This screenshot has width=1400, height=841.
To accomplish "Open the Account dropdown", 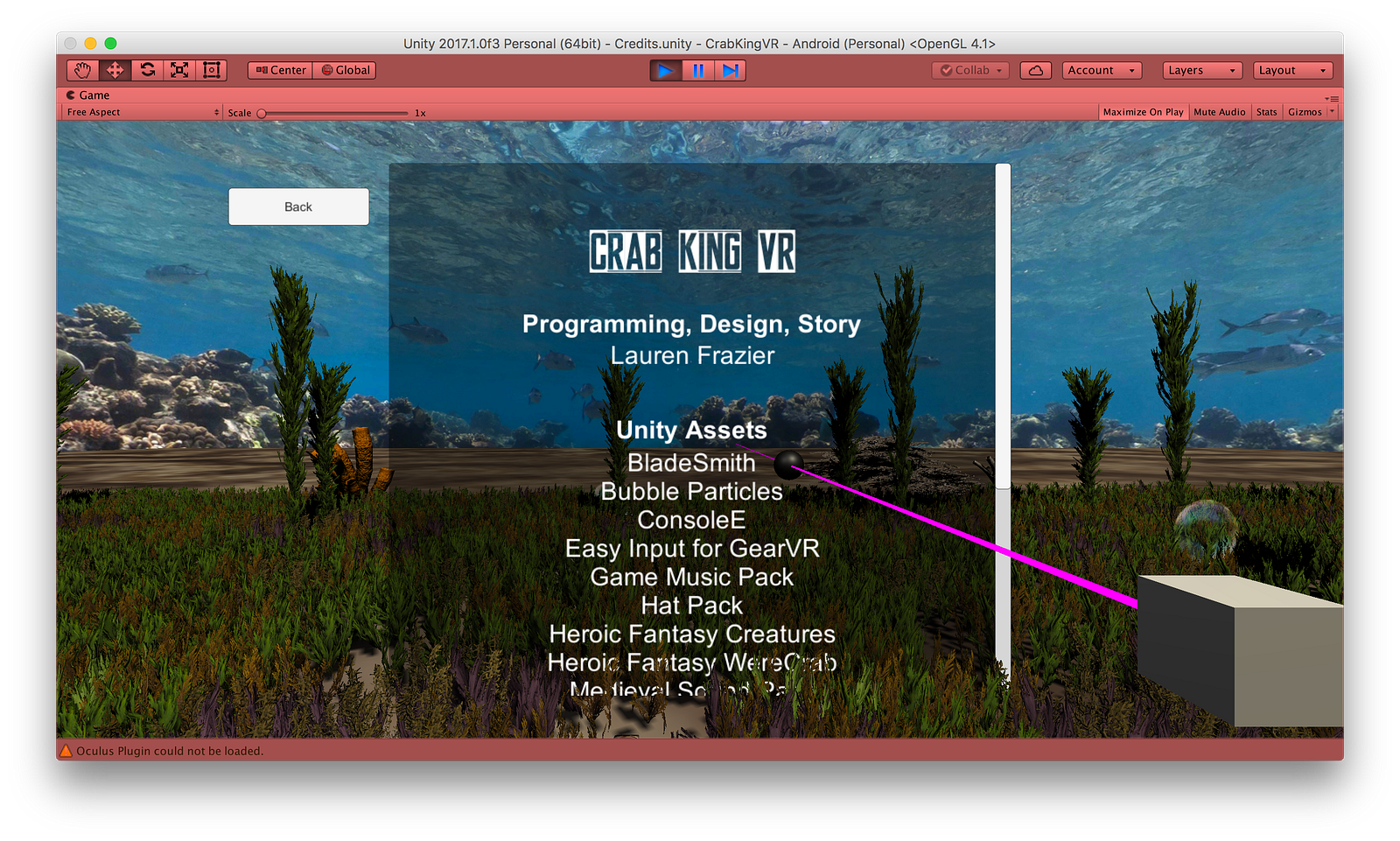I will click(x=1102, y=70).
